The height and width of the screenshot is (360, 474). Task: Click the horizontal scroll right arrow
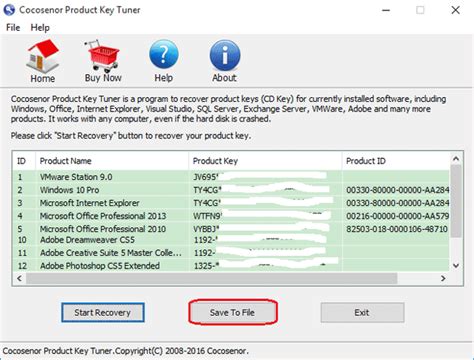(443, 278)
